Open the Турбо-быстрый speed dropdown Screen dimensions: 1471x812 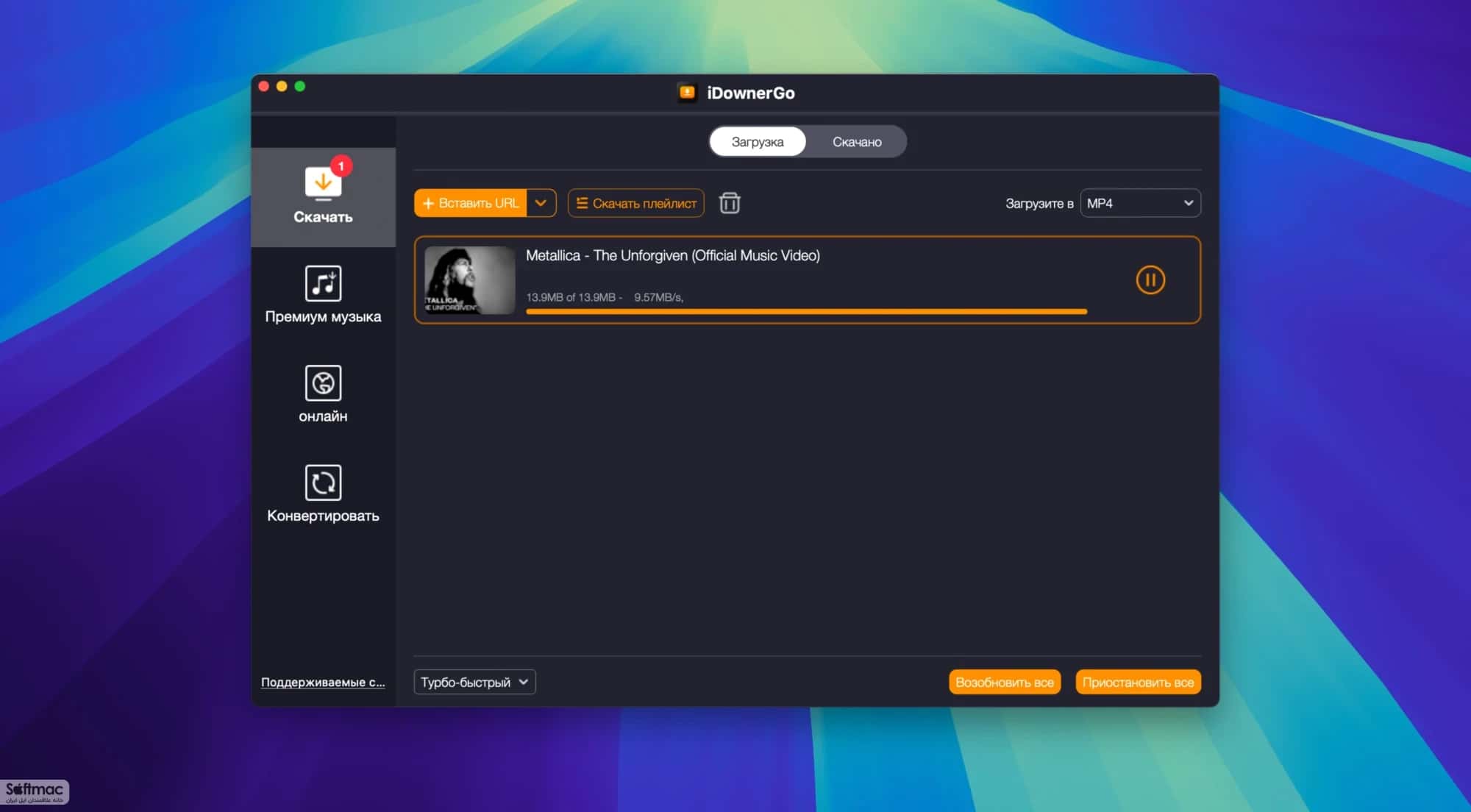tap(474, 682)
